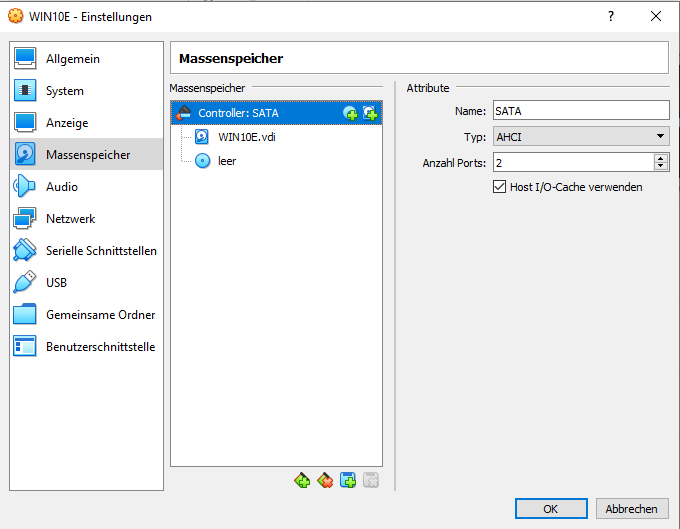
Task: Click the WIN10E.vdi hard disk icon
Action: click(x=202, y=137)
